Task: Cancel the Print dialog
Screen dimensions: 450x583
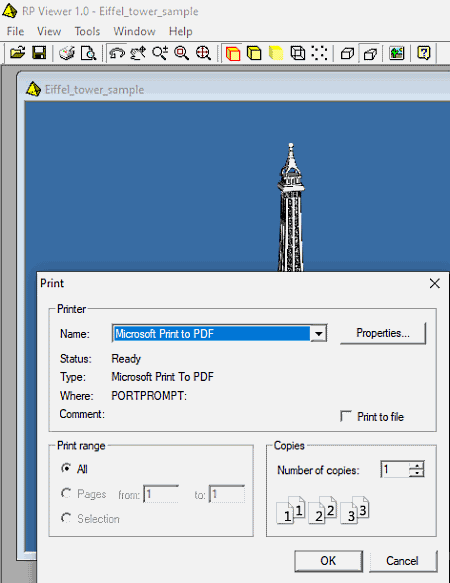Action: pos(403,561)
